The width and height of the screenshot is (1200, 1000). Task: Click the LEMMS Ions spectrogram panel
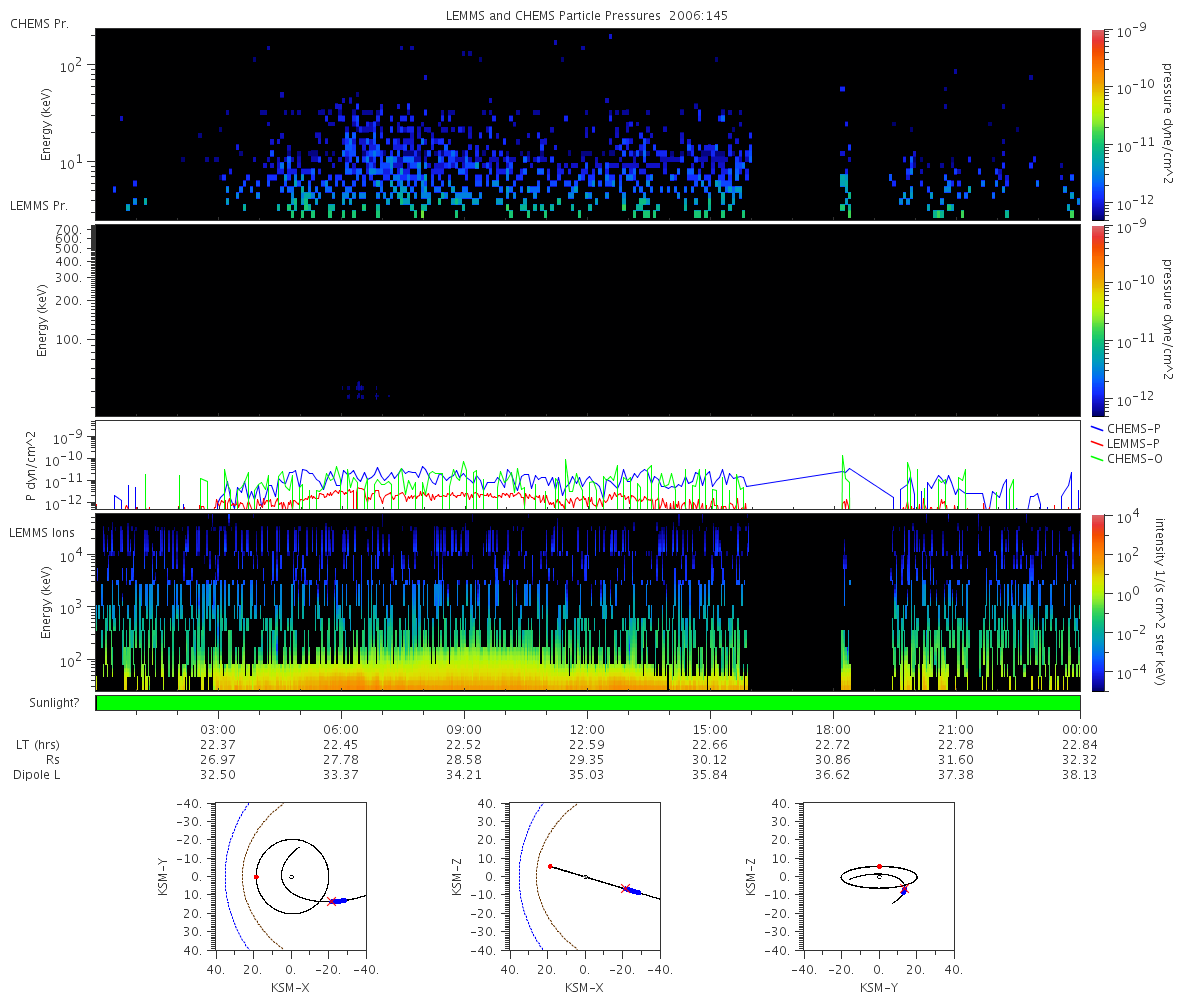[x=588, y=602]
